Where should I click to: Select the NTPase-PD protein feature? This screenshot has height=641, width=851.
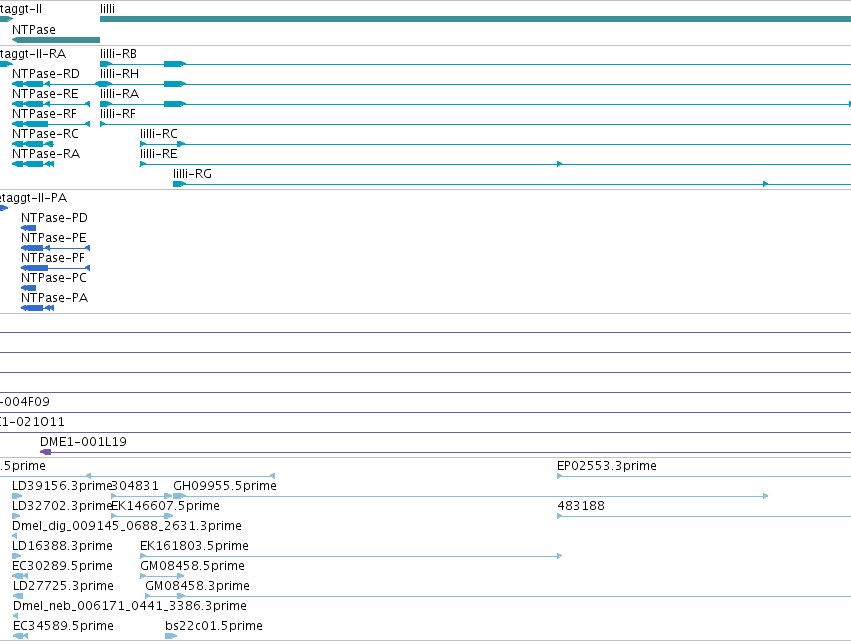click(x=28, y=228)
